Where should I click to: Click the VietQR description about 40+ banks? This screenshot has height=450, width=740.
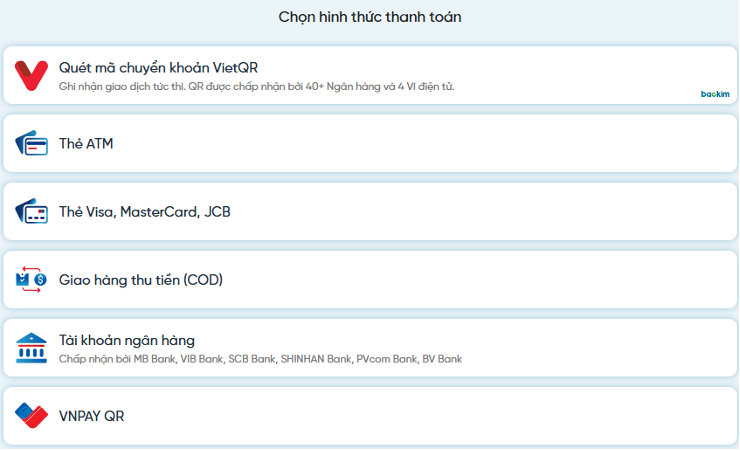(256, 87)
